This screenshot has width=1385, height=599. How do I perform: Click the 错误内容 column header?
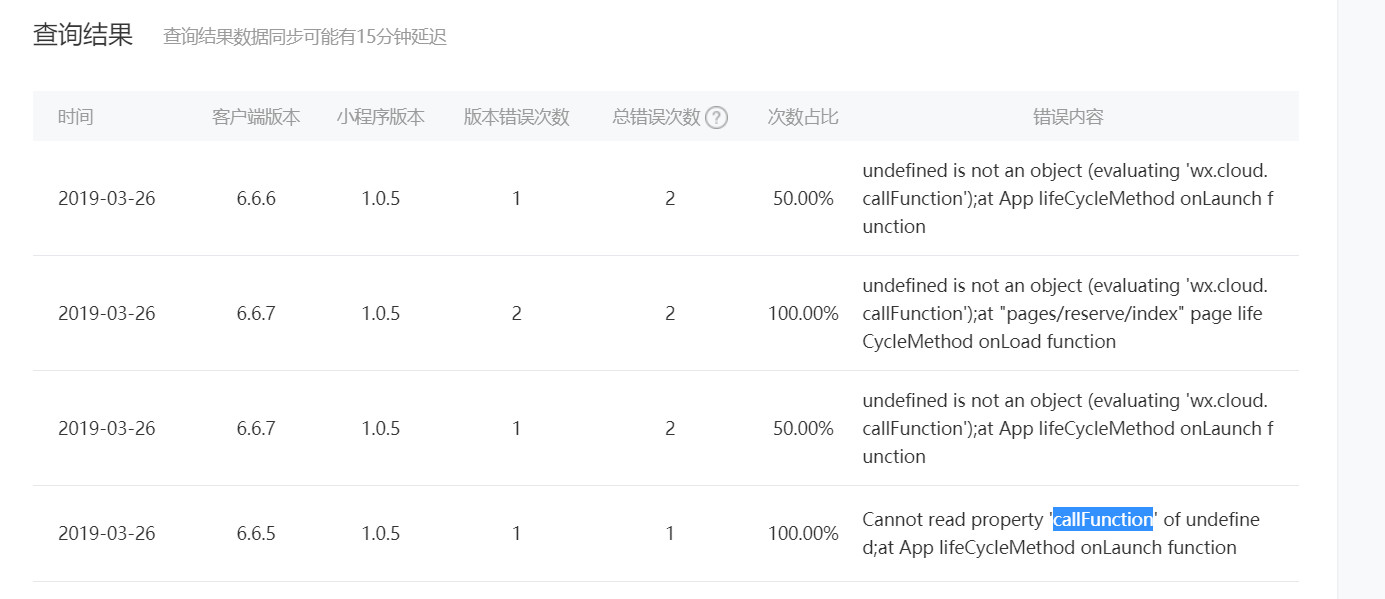(x=1068, y=117)
